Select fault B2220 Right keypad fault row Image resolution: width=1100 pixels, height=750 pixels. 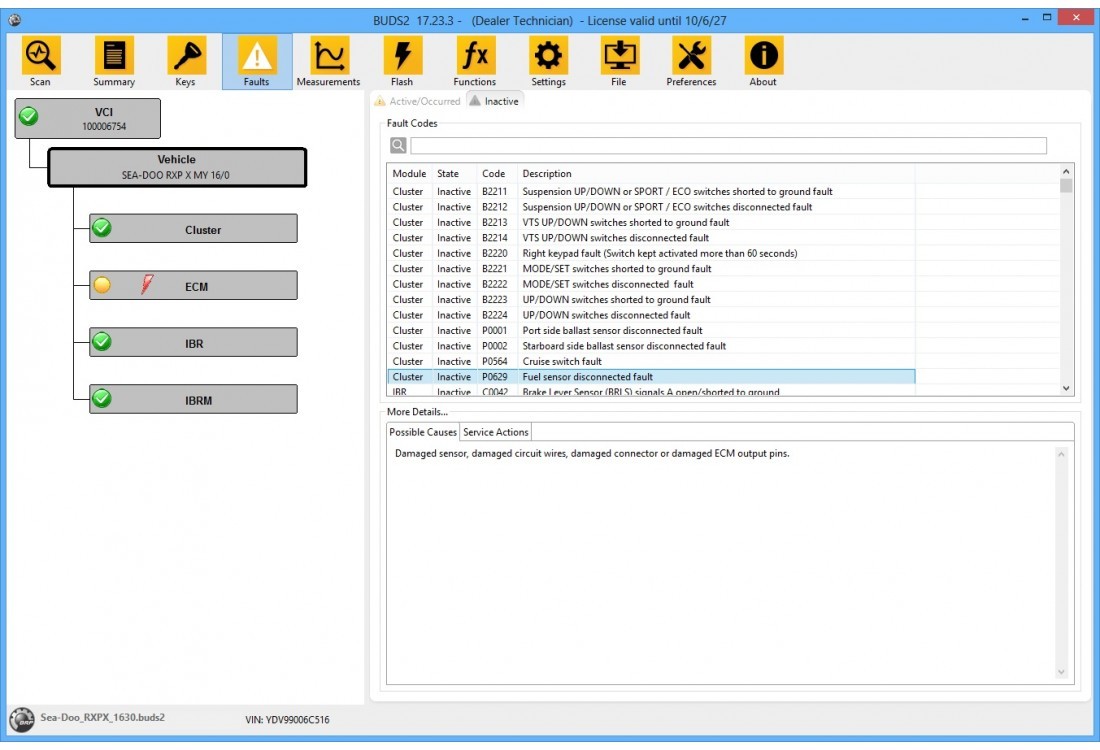(650, 253)
